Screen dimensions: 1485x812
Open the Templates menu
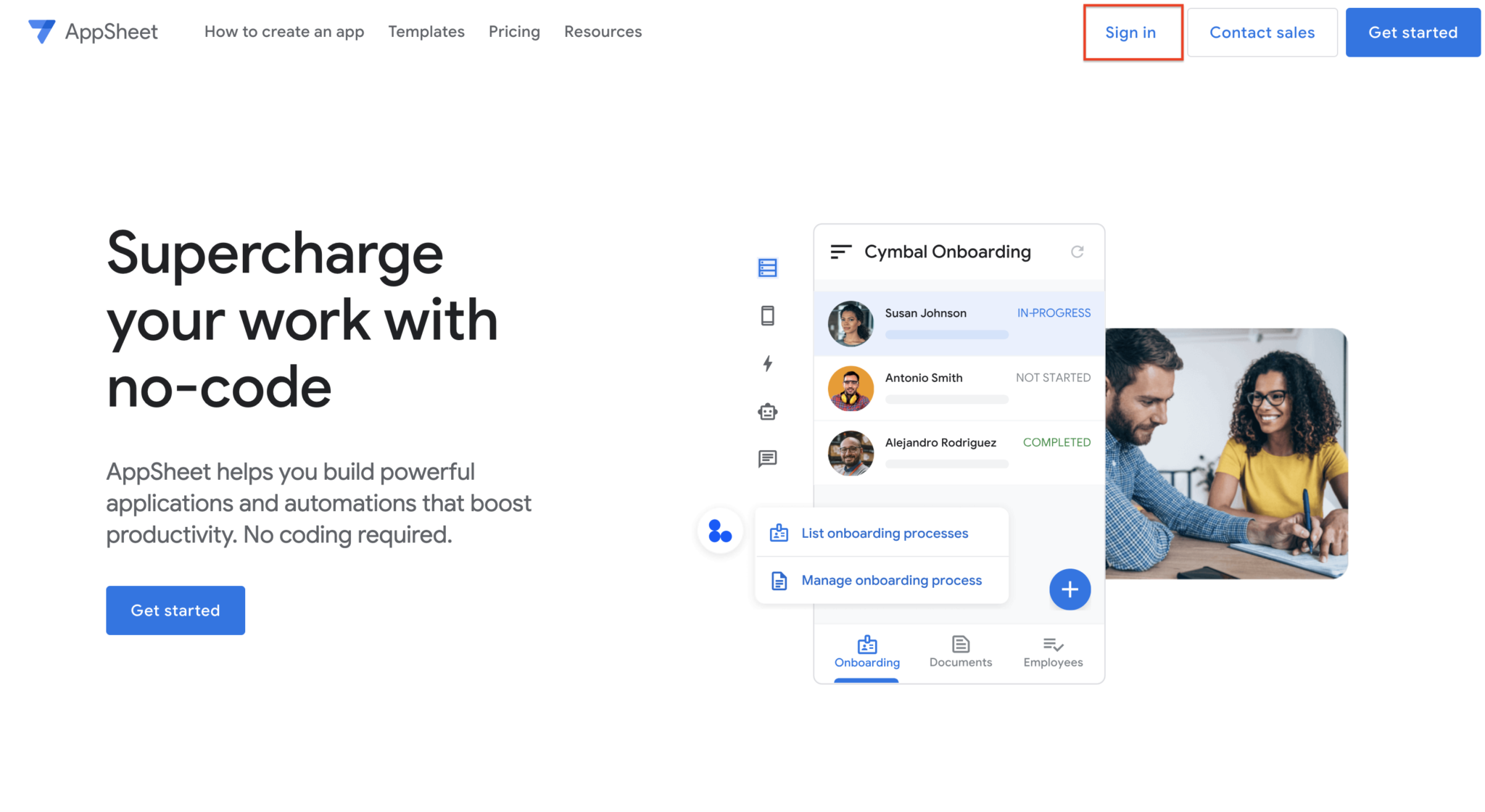click(x=426, y=31)
